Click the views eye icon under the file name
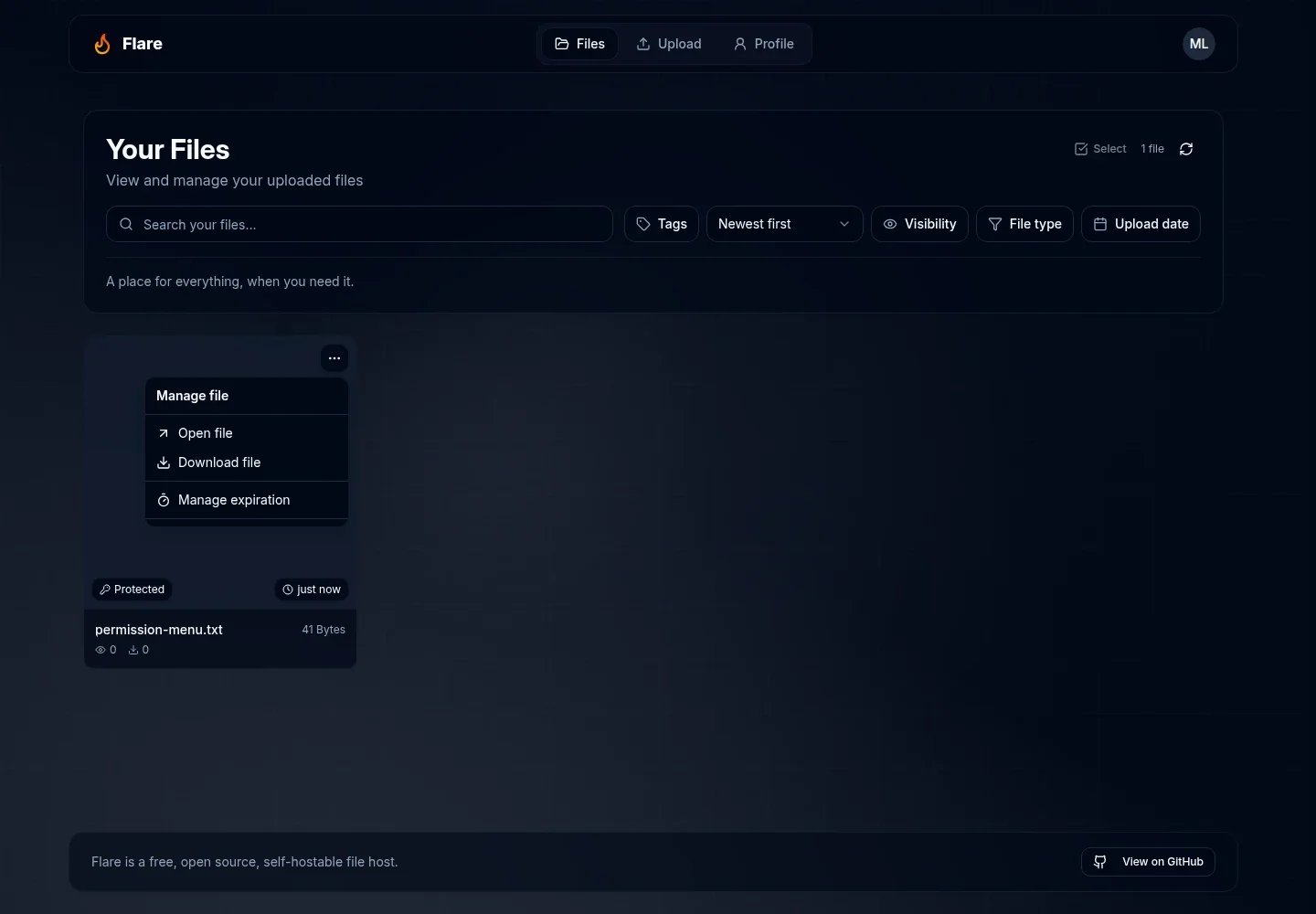This screenshot has height=914, width=1316. click(101, 650)
